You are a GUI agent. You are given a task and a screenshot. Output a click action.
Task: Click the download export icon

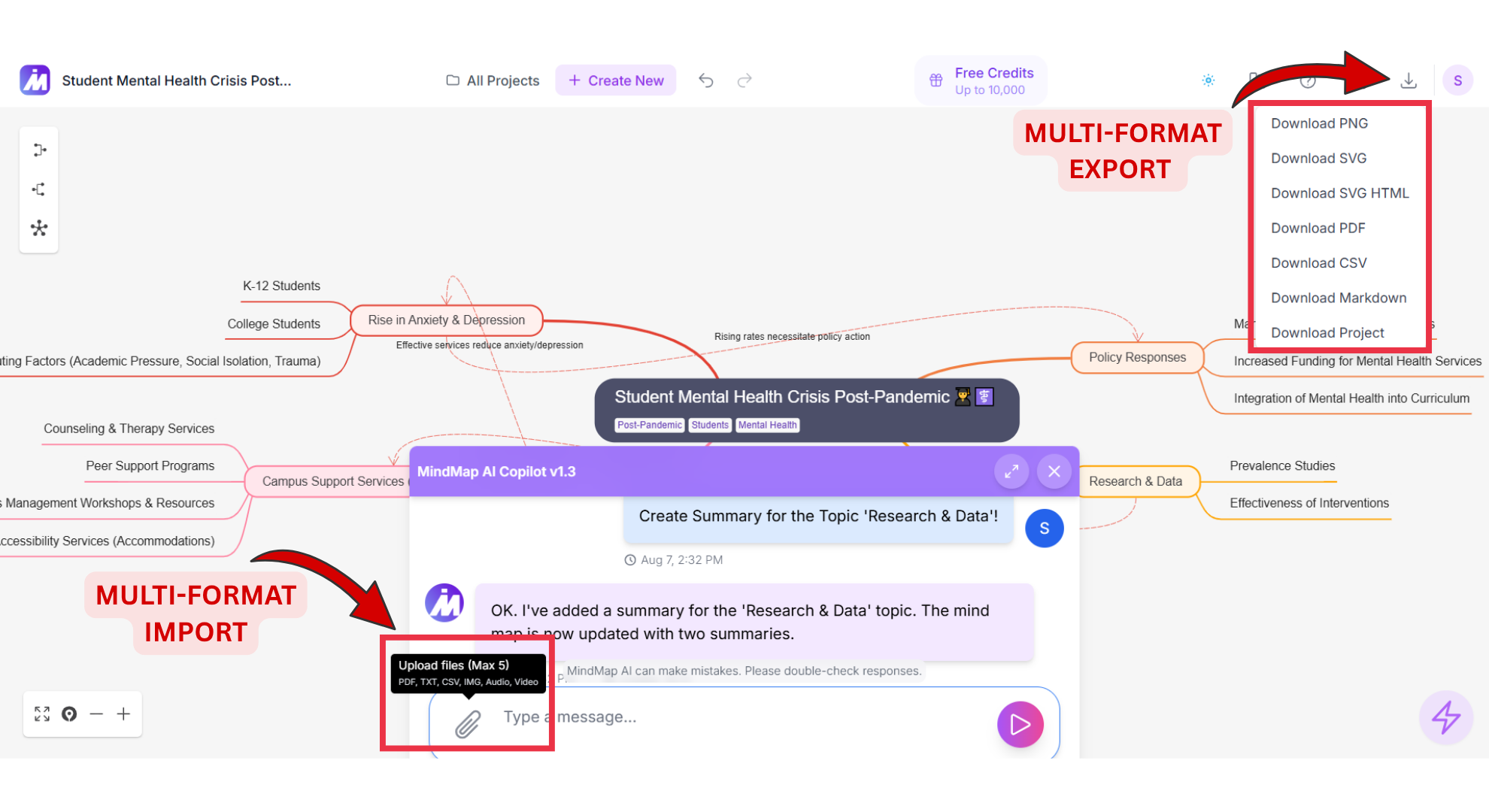tap(1409, 80)
